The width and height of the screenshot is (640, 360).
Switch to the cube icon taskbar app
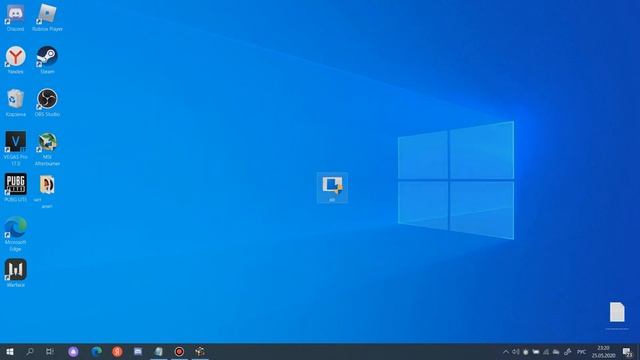[200, 352]
